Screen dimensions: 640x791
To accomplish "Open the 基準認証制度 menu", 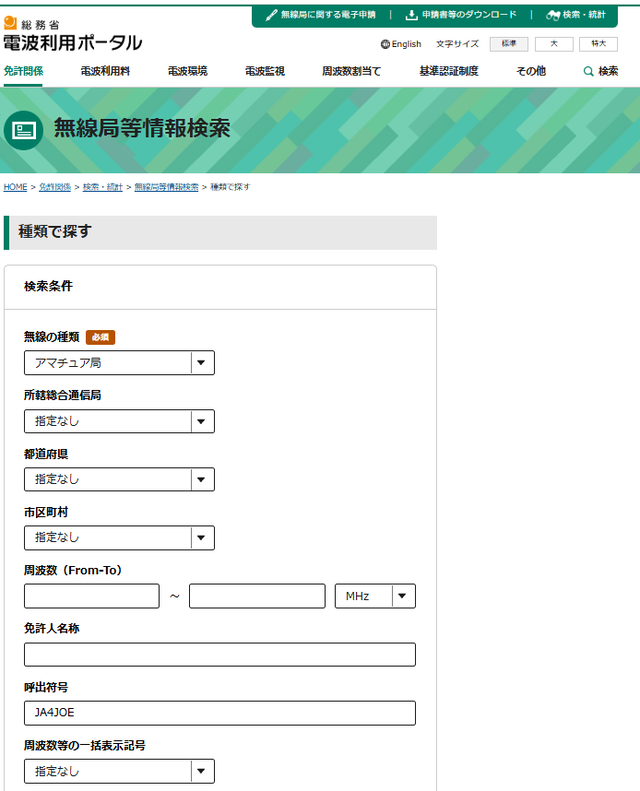I will [448, 71].
